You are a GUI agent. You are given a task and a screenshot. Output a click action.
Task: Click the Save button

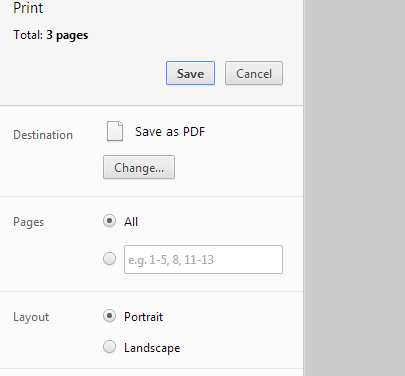point(190,73)
